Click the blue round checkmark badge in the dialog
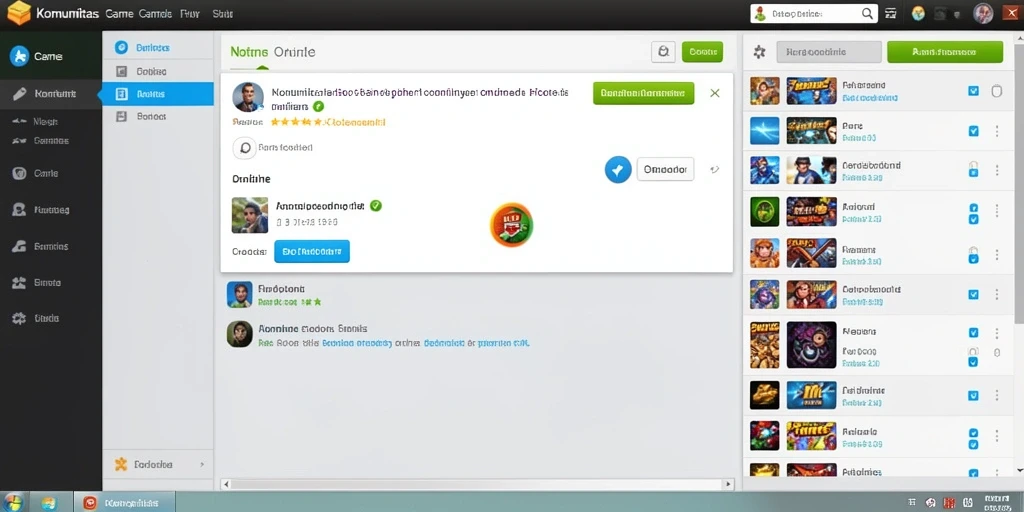Image resolution: width=1024 pixels, height=512 pixels. tap(618, 170)
